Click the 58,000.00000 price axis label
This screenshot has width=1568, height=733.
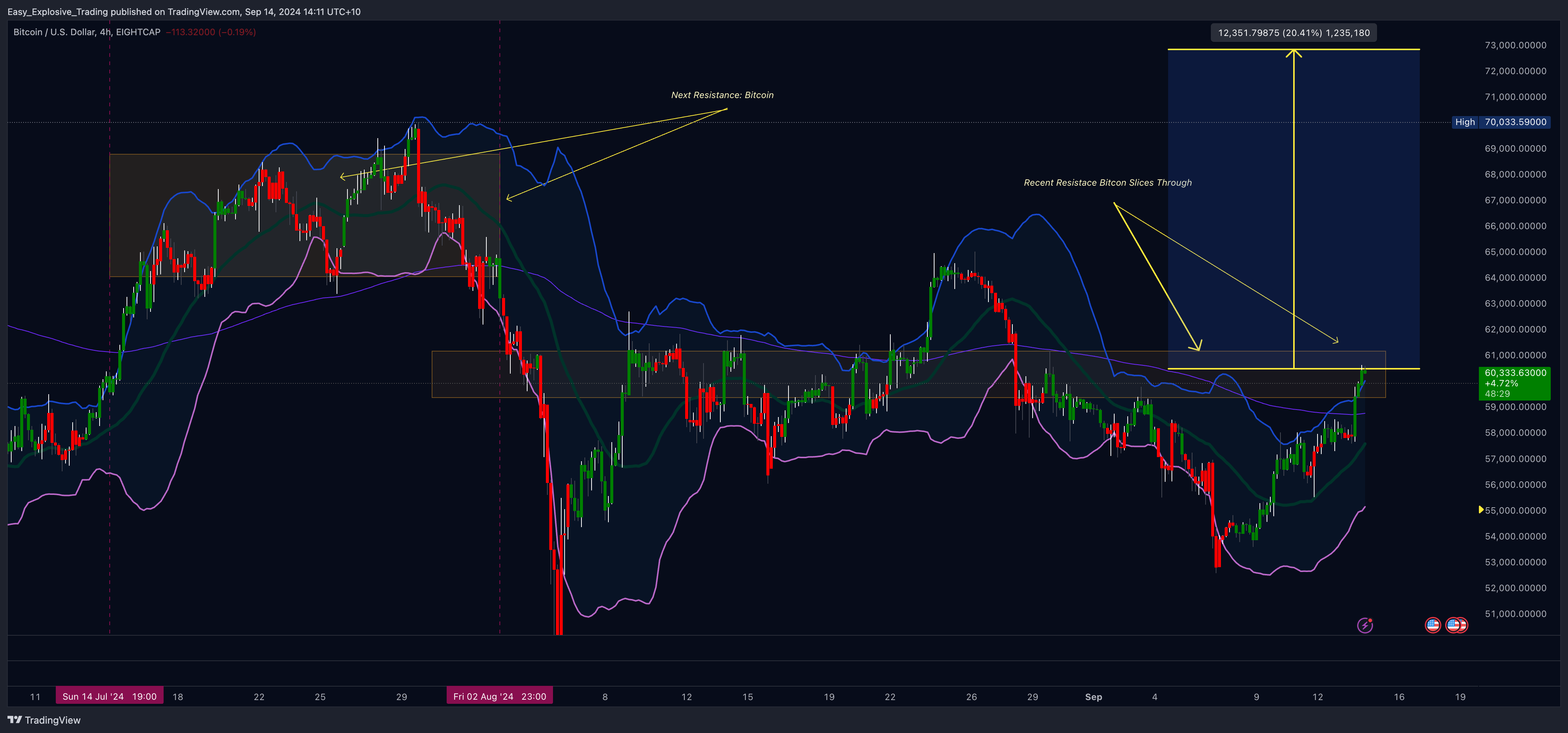(1516, 433)
